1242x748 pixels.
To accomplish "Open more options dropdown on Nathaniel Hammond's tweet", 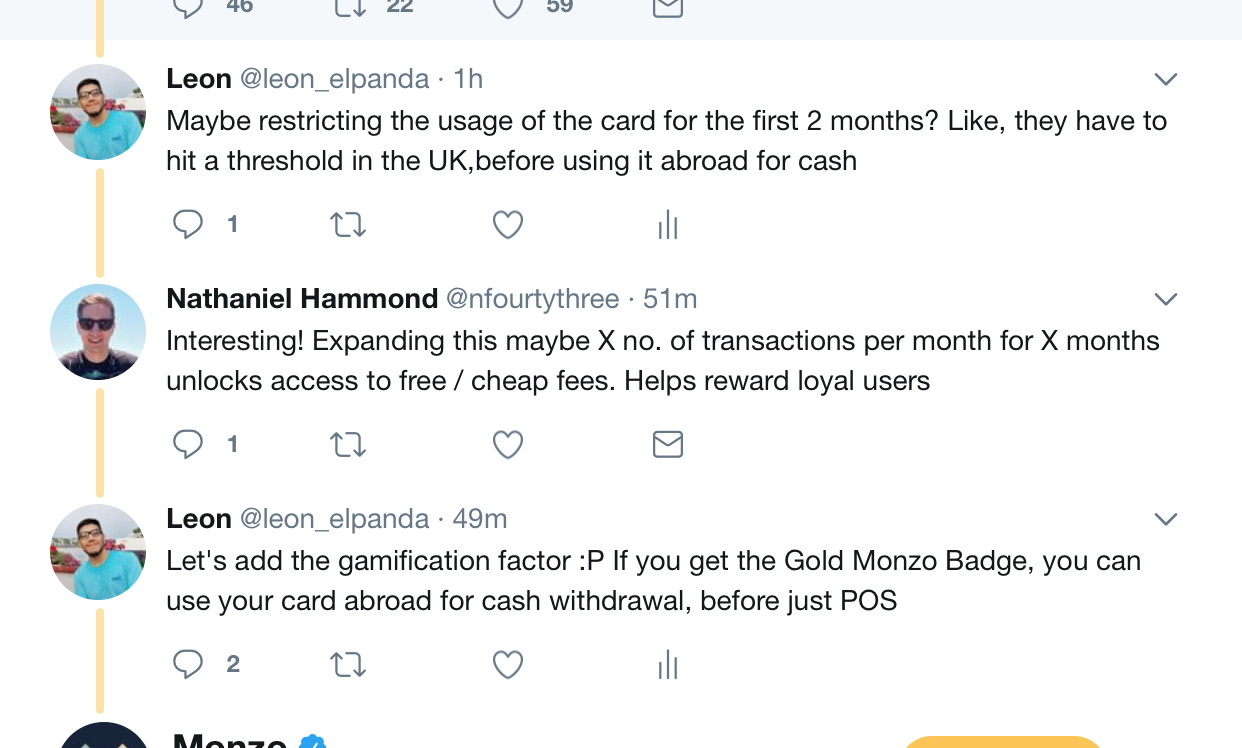I will point(1166,299).
